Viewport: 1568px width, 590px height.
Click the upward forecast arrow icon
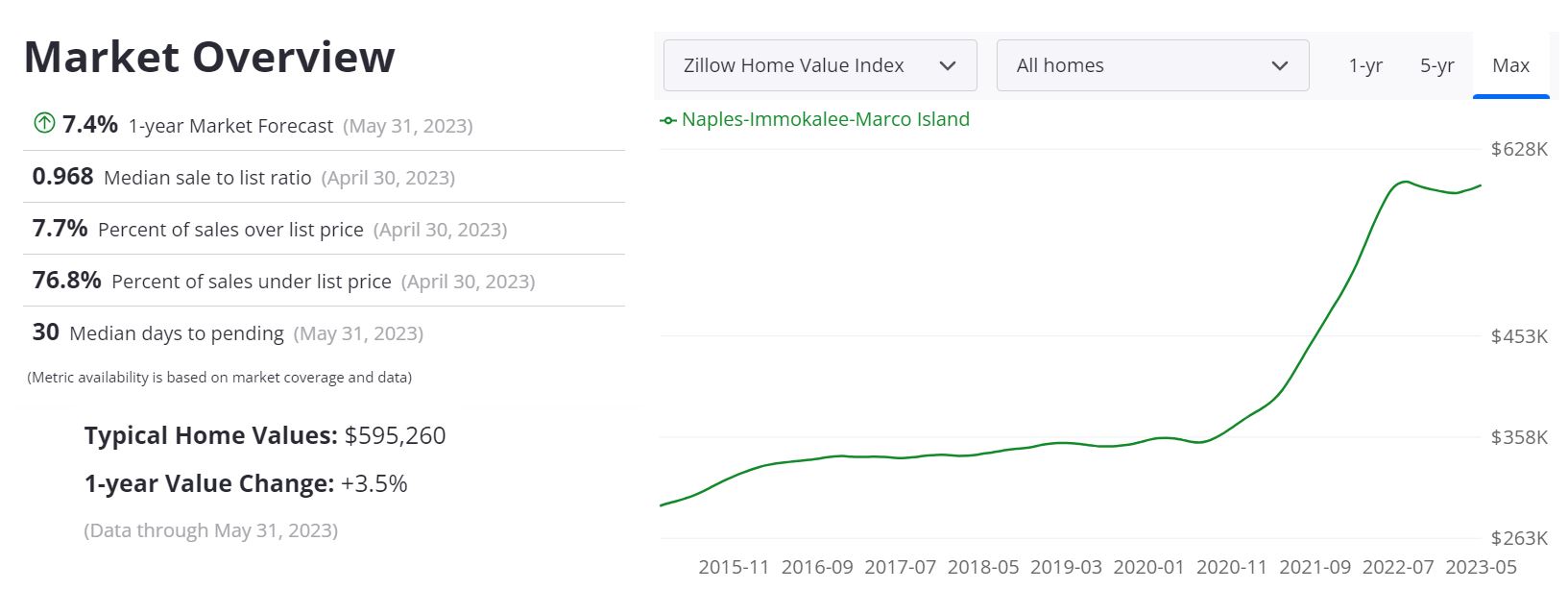(x=42, y=123)
